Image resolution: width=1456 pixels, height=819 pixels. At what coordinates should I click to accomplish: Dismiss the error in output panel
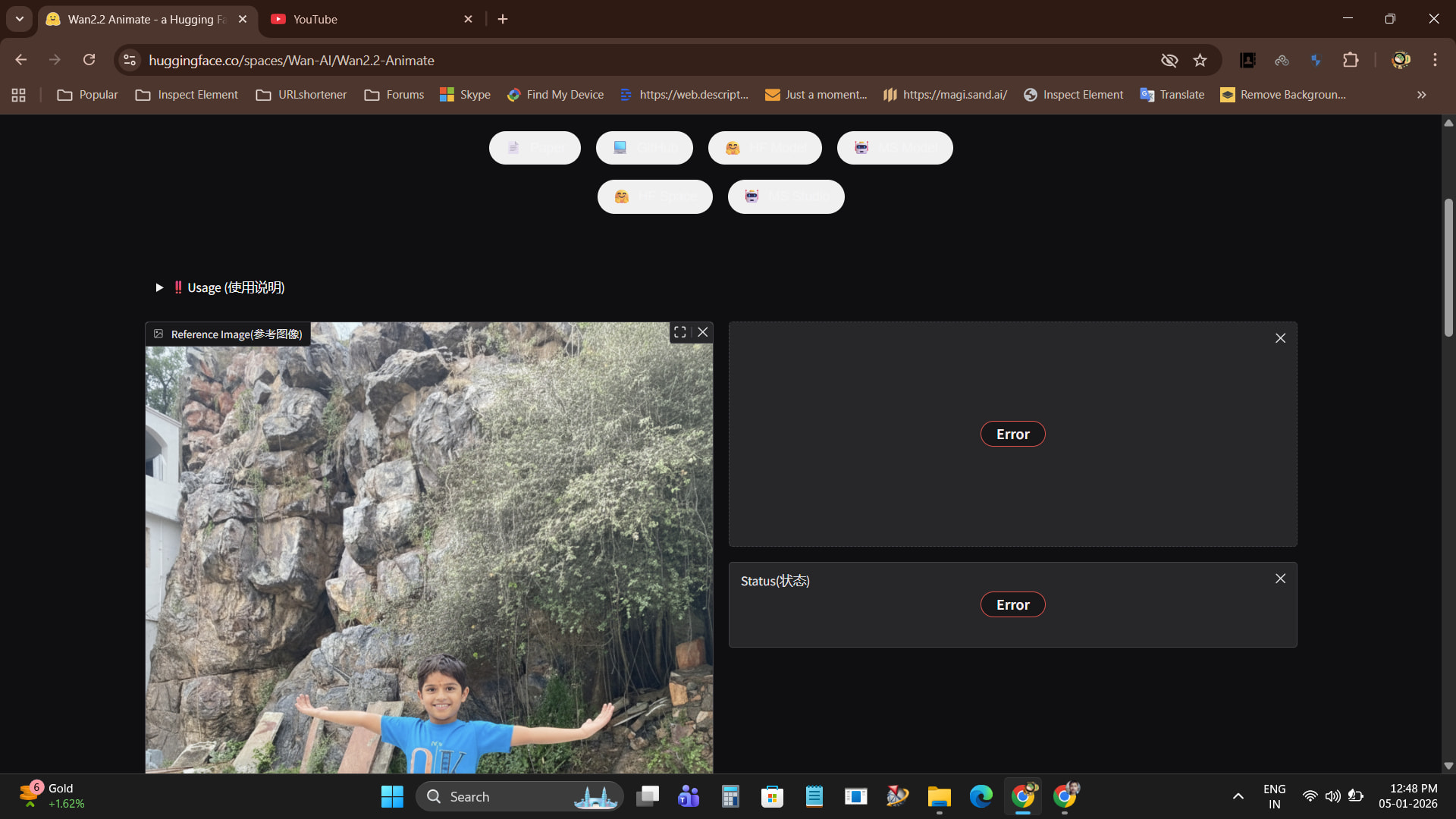pyautogui.click(x=1280, y=338)
